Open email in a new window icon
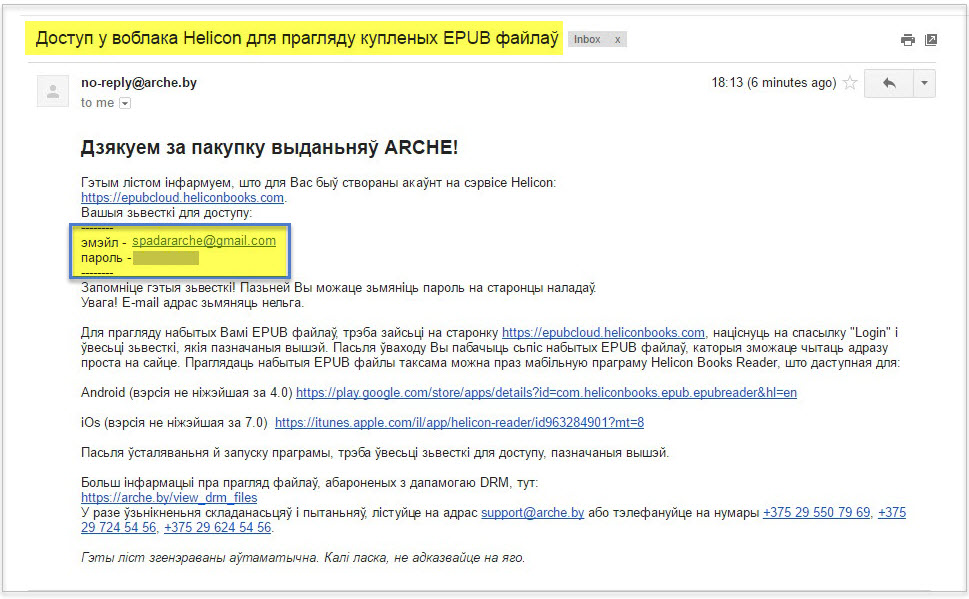The width and height of the screenshot is (969, 599). (x=931, y=40)
